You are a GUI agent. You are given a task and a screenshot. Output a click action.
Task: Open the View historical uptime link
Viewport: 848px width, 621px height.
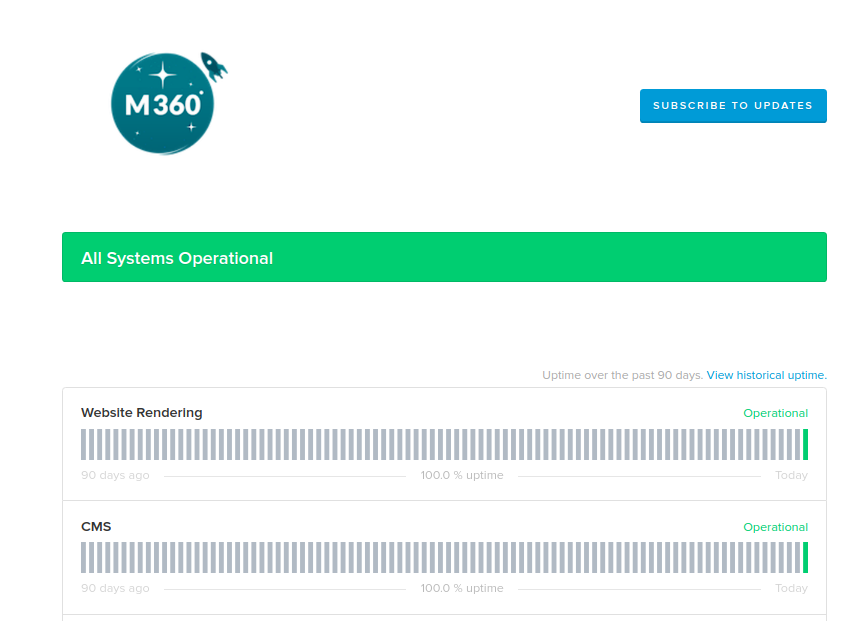coord(765,375)
